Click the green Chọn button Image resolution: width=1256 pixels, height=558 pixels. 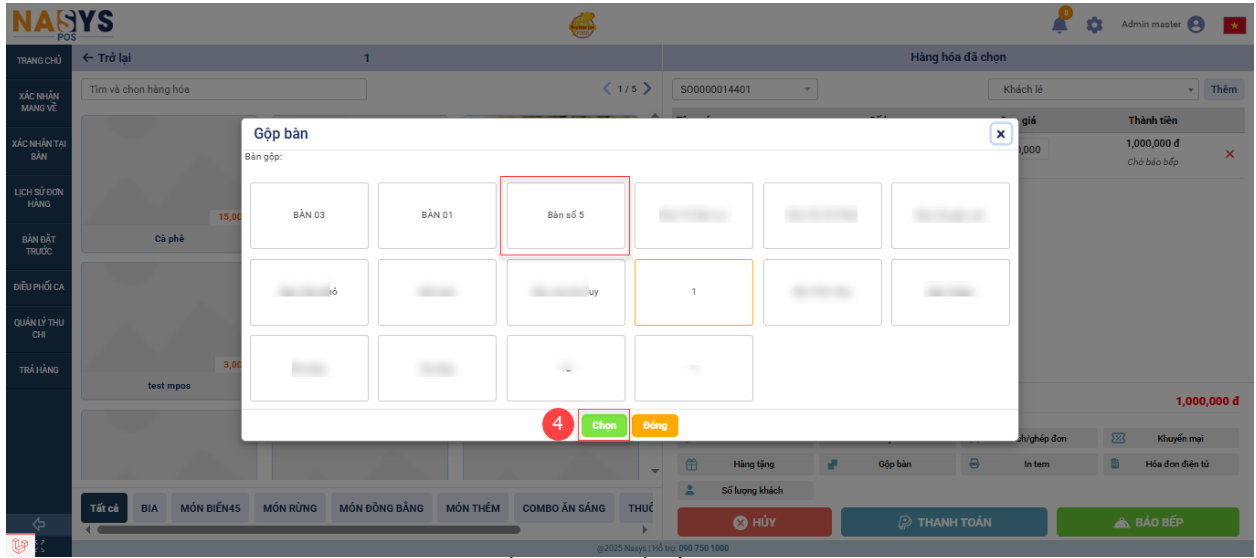coord(604,425)
